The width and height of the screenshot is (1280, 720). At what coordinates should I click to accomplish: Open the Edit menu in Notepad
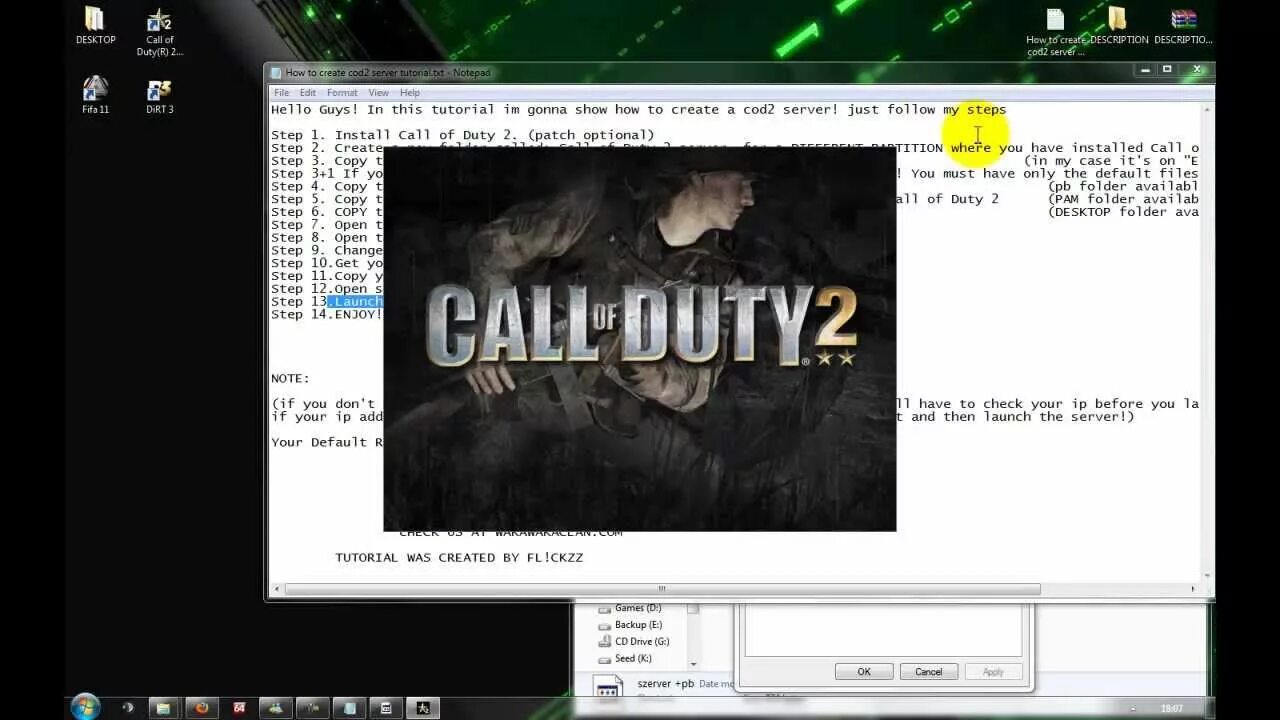308,93
